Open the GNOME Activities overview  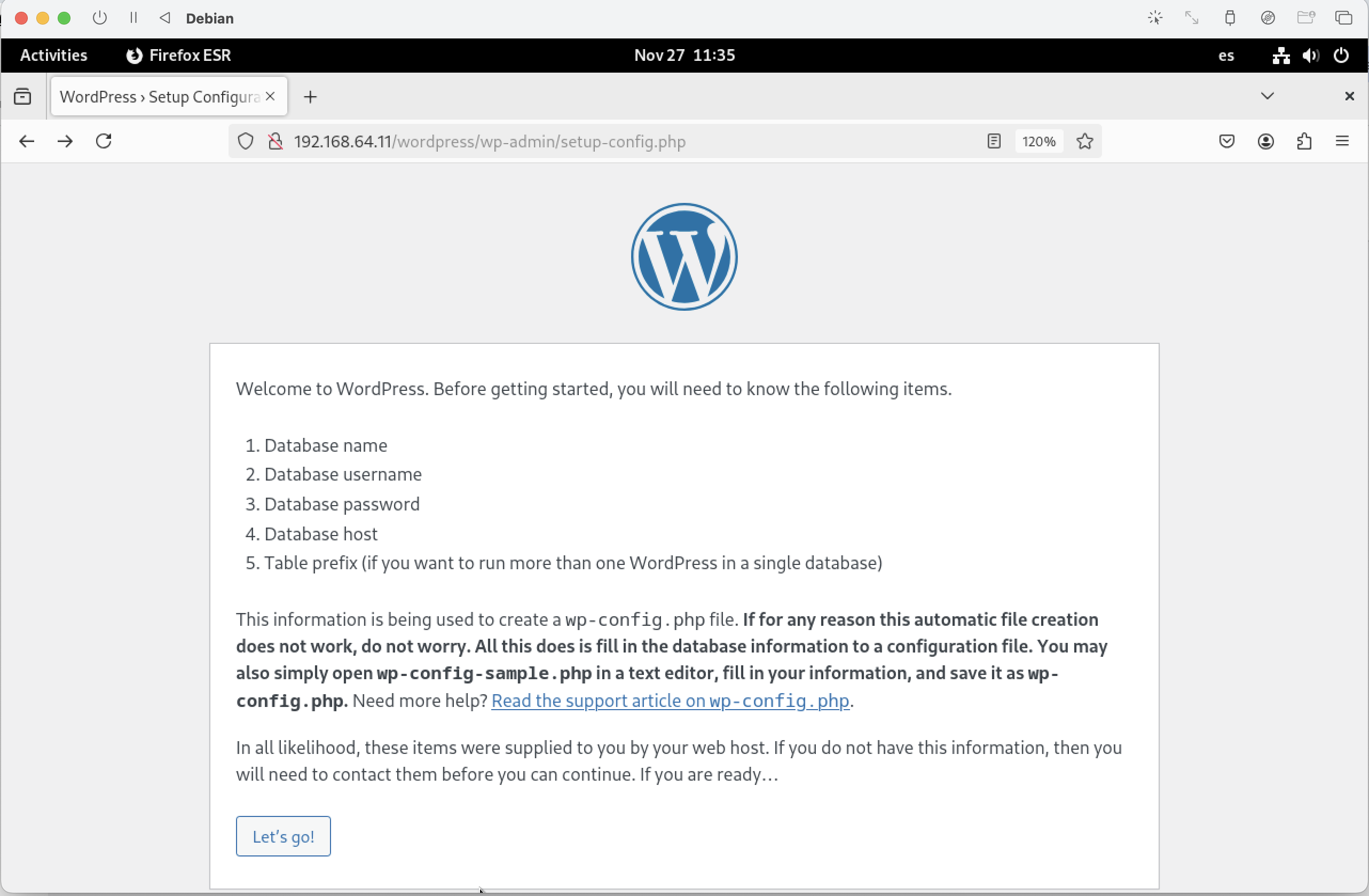click(x=53, y=55)
